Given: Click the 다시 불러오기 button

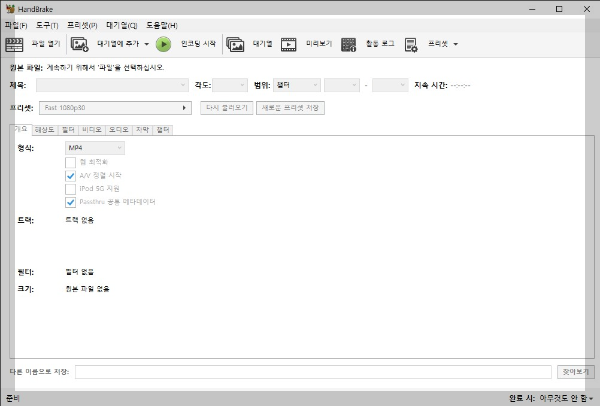Looking at the screenshot, I should tap(227, 108).
